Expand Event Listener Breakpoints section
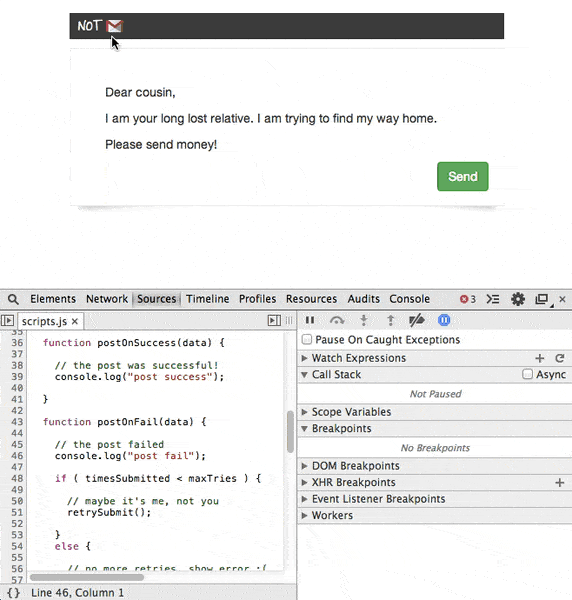 tap(305, 499)
